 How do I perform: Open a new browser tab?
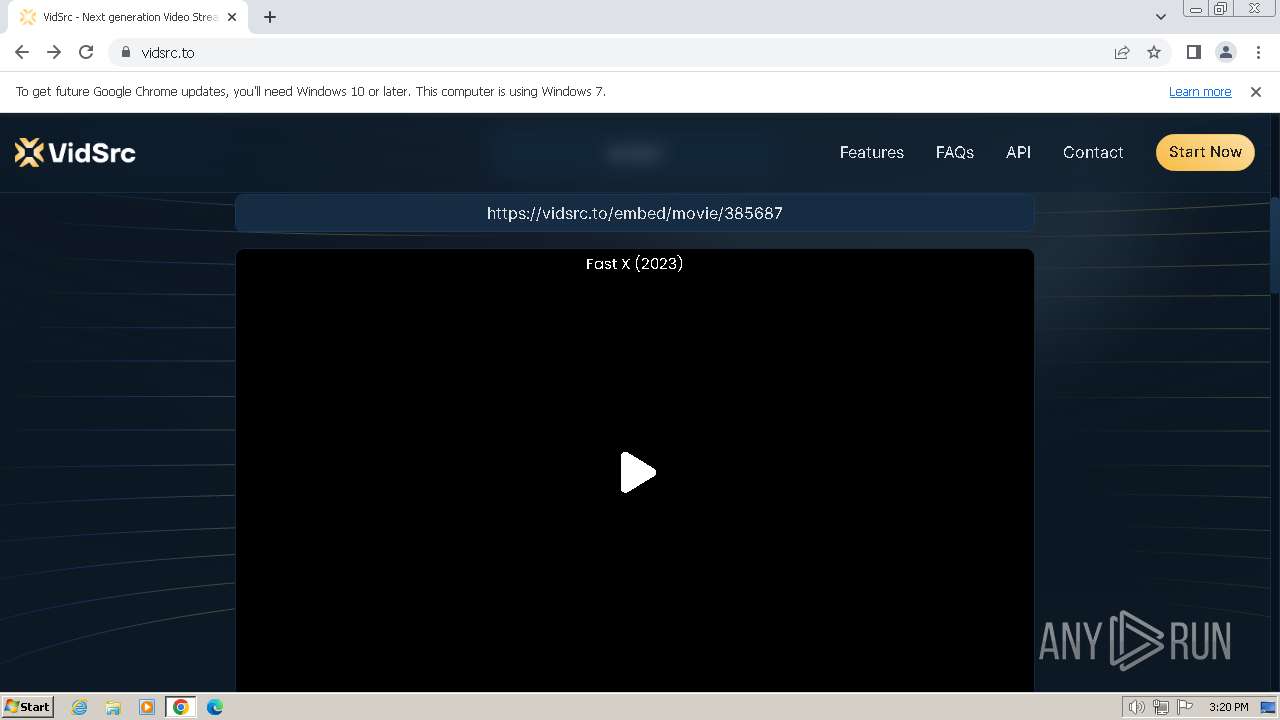pos(269,17)
